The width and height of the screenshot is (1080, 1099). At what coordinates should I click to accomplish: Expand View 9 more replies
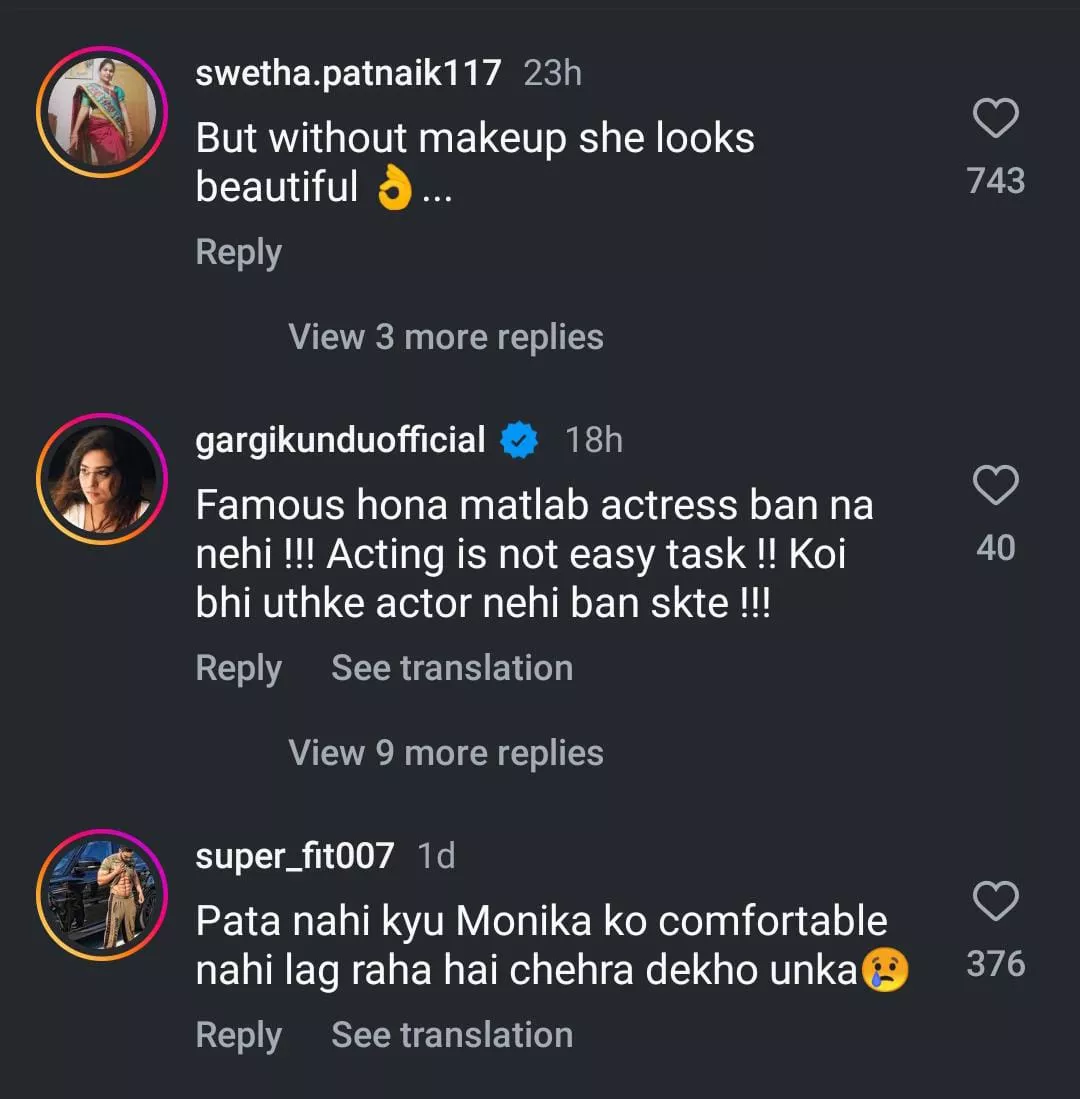pyautogui.click(x=446, y=753)
